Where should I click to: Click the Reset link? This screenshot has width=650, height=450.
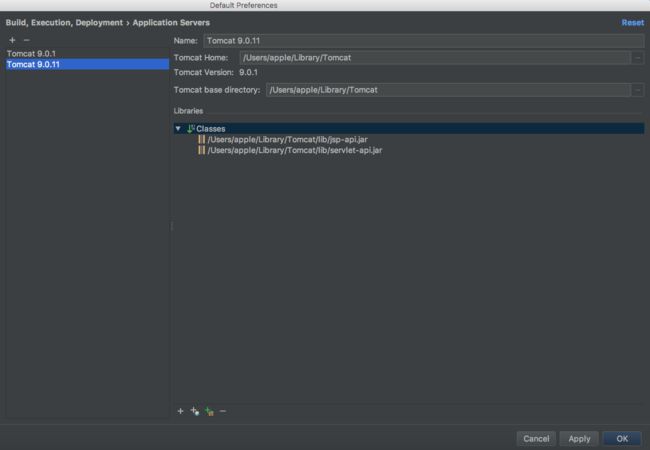point(633,23)
